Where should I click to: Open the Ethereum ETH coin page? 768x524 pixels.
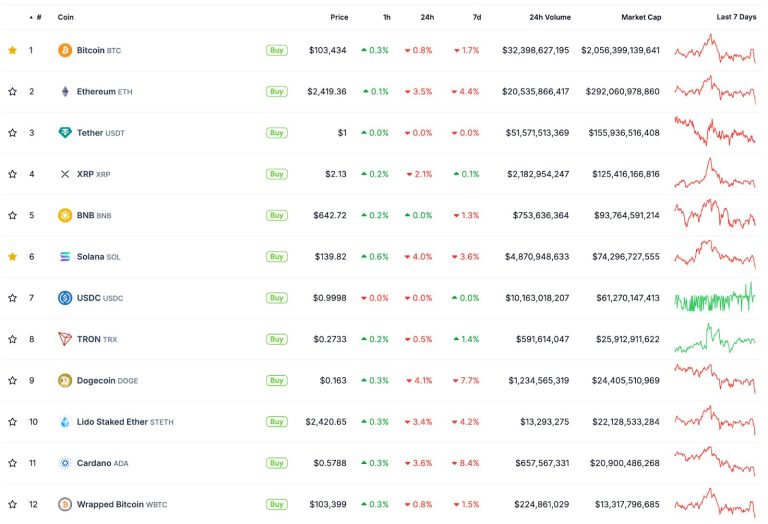(104, 92)
